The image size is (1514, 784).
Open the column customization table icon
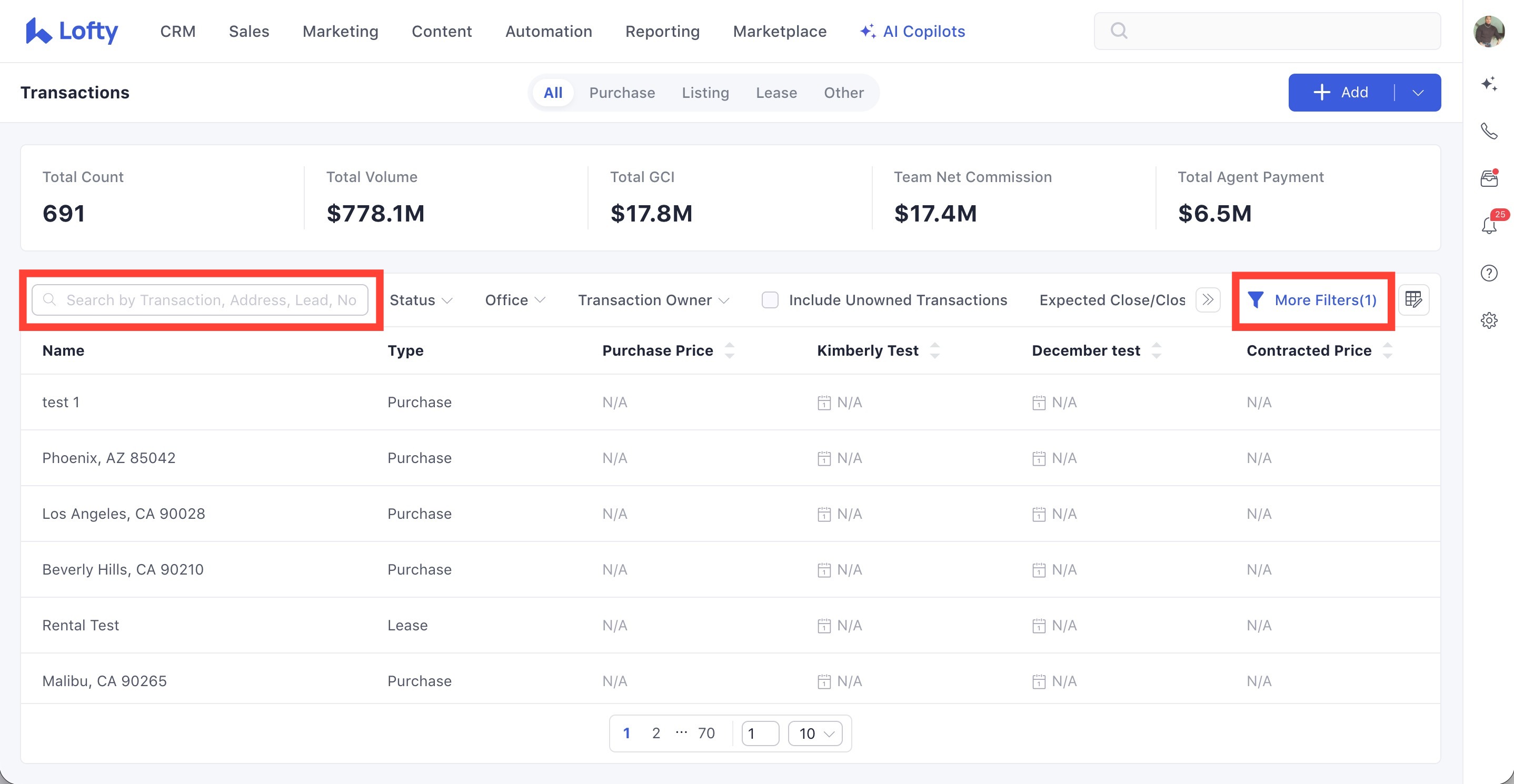[1413, 300]
